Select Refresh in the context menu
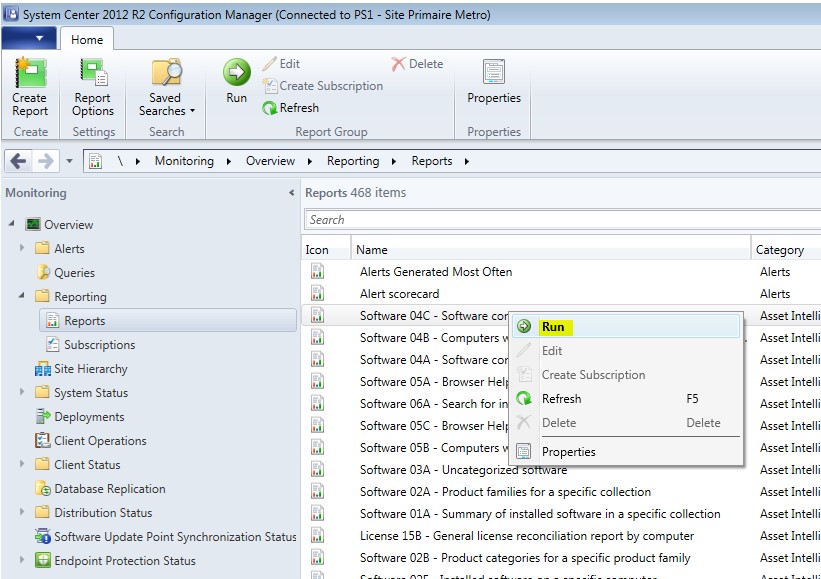The width and height of the screenshot is (821, 579). tap(561, 399)
